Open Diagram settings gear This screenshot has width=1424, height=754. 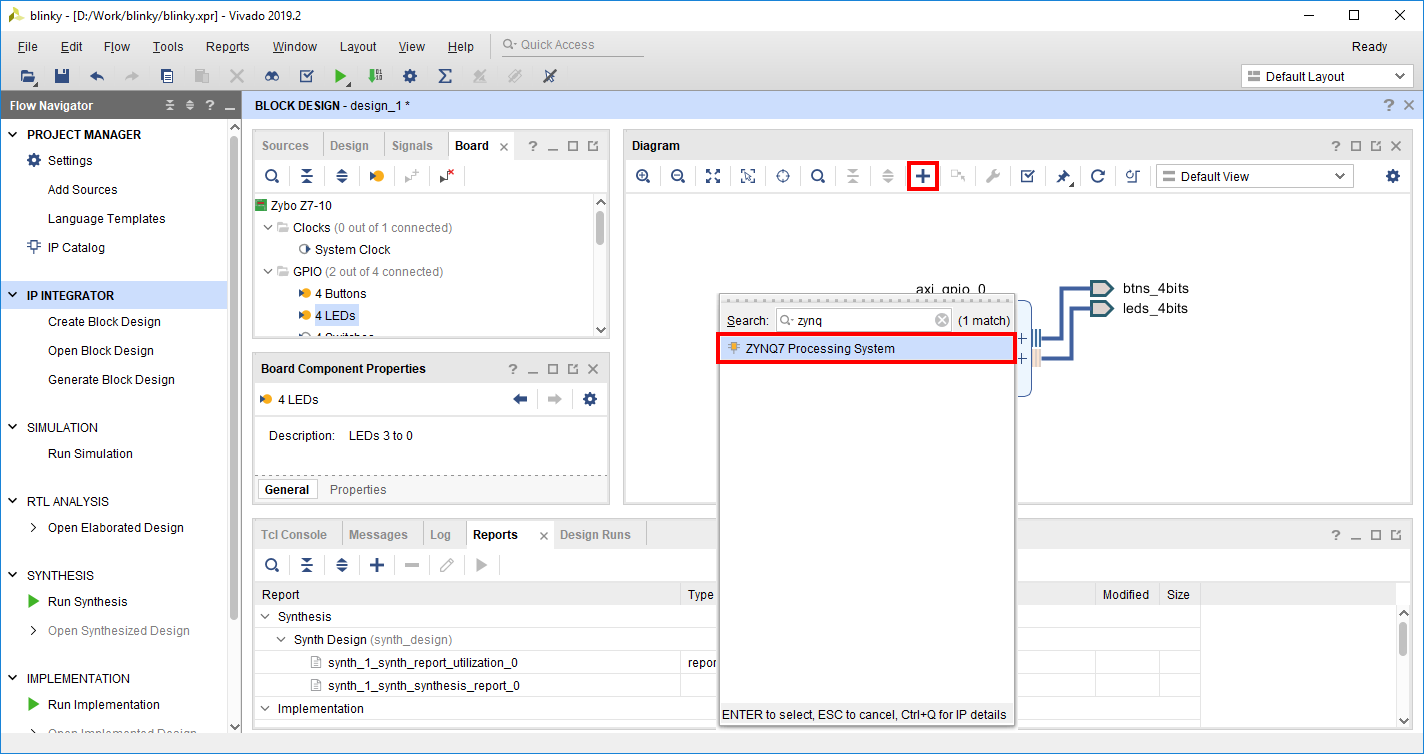tap(1393, 176)
